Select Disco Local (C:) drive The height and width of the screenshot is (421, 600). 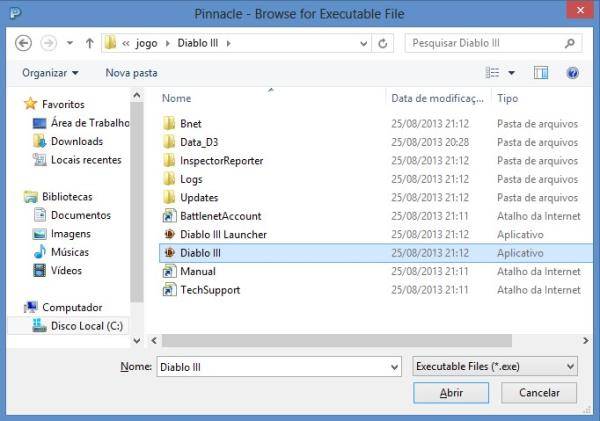(87, 326)
